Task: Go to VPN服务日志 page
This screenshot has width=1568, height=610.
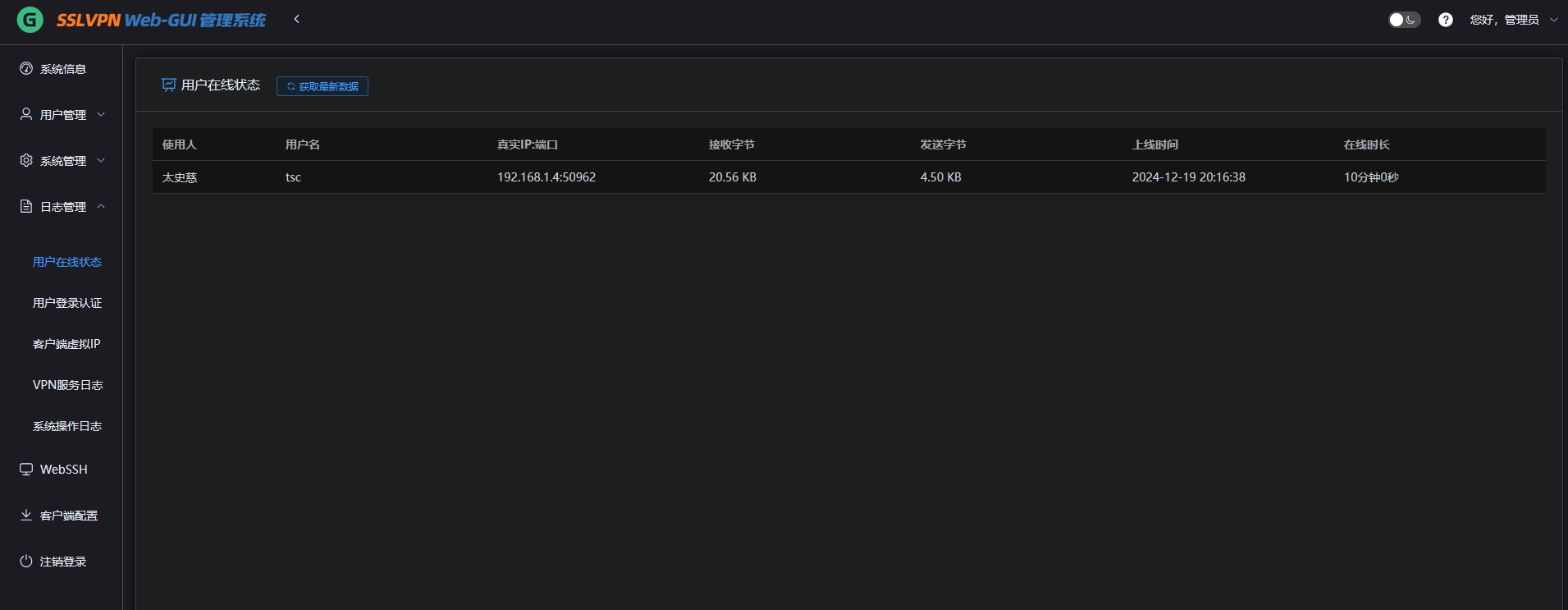Action: (67, 385)
